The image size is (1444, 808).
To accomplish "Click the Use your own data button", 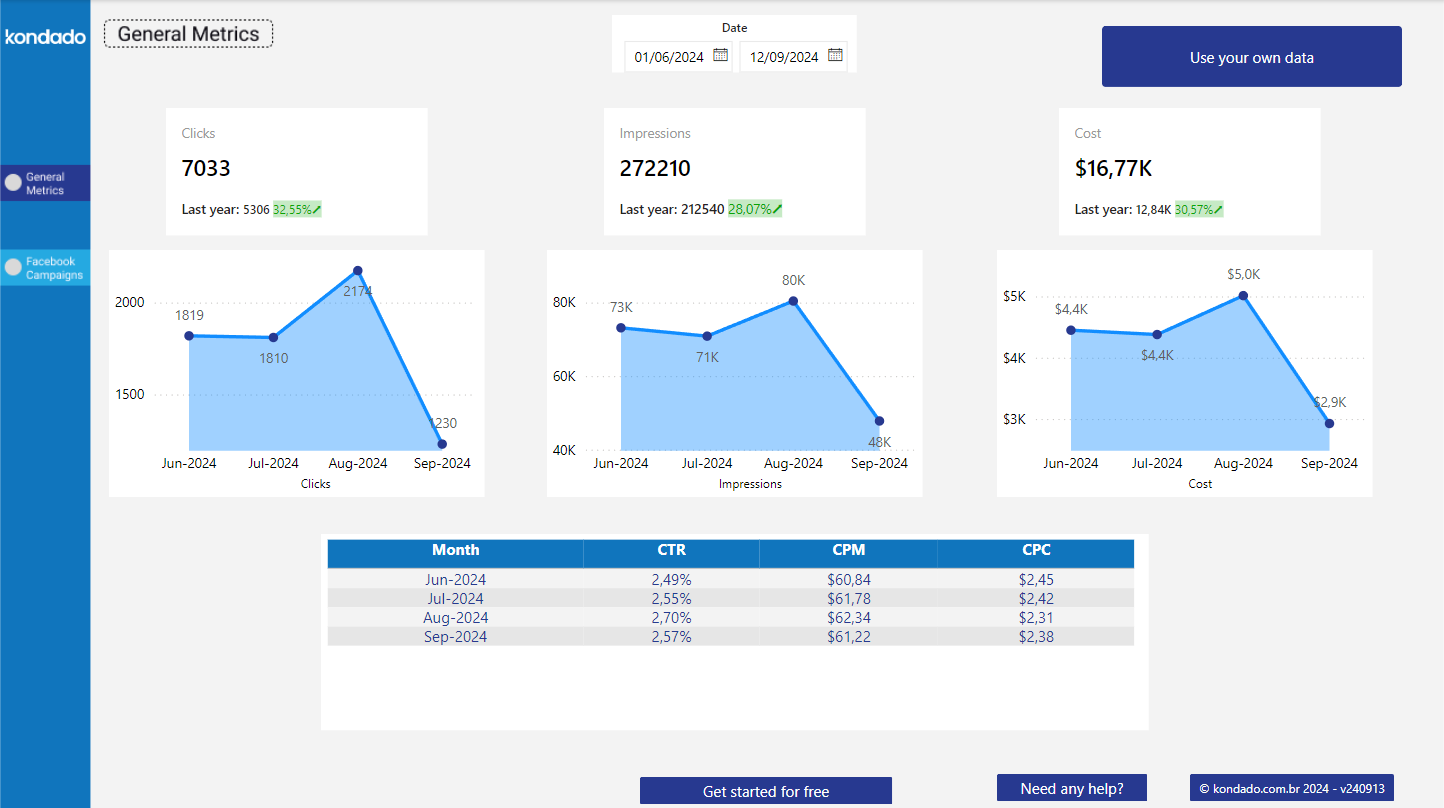I will [1251, 57].
